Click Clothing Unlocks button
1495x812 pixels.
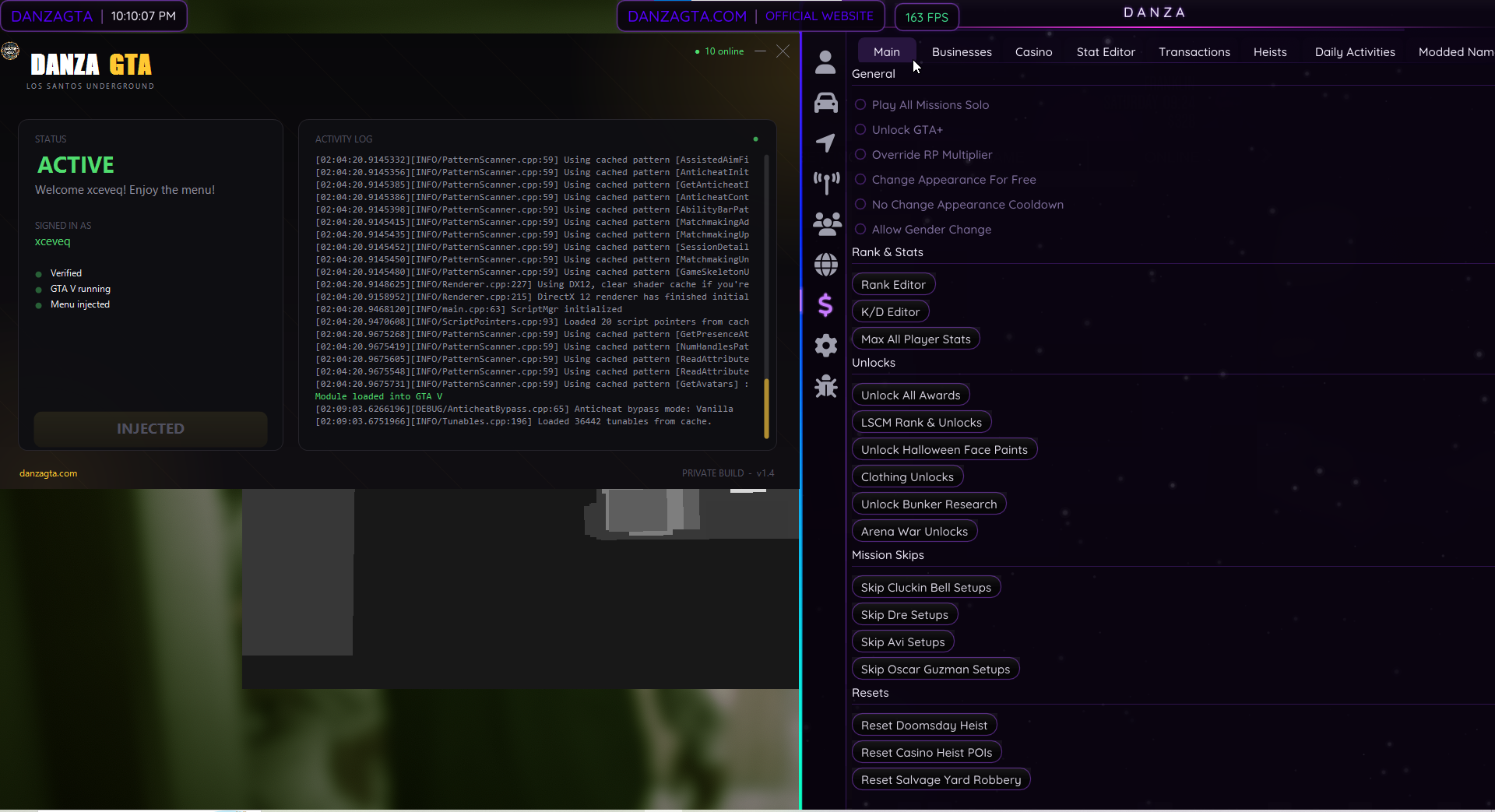(x=907, y=477)
